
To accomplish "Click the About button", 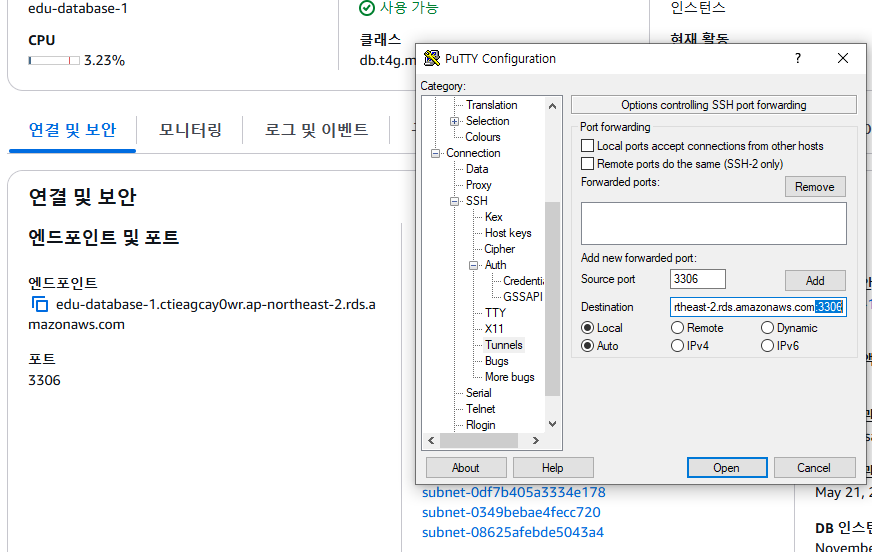I will point(466,468).
